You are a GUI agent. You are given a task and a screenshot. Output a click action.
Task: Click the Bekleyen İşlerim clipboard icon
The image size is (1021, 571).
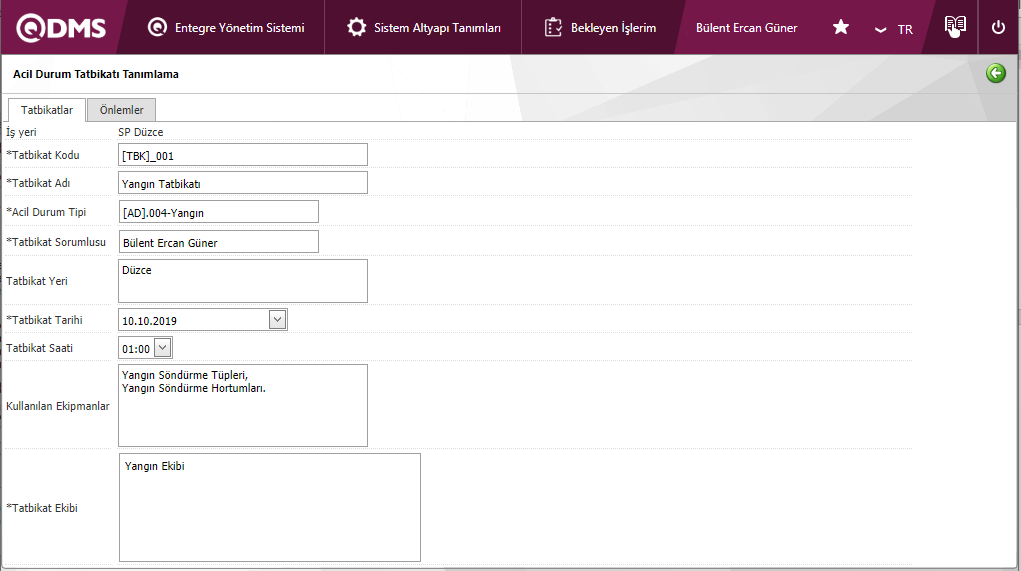point(553,27)
